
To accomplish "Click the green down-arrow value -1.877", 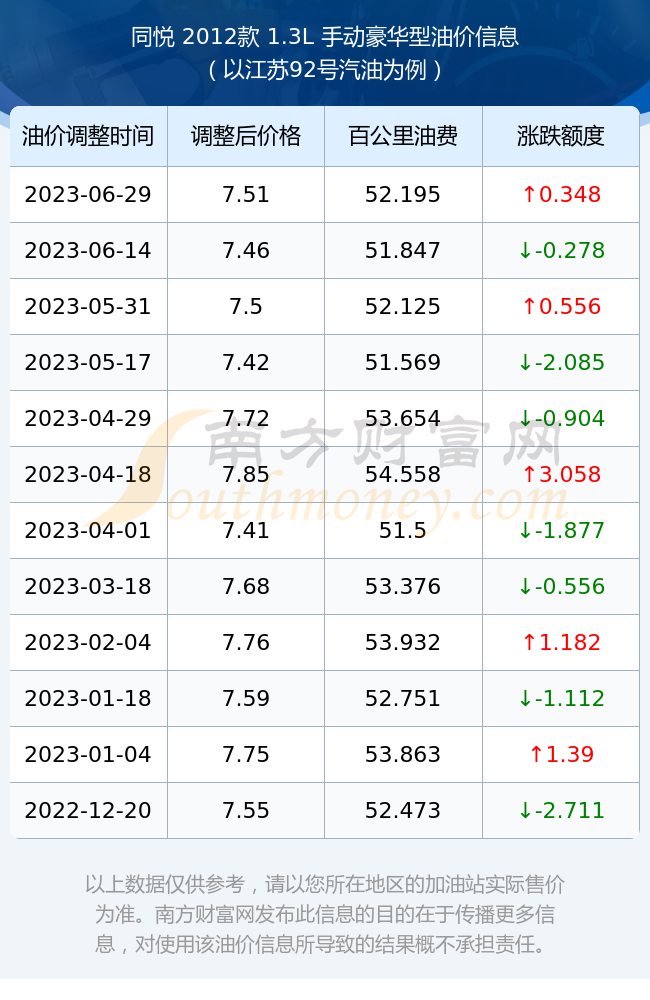I will pyautogui.click(x=561, y=531).
